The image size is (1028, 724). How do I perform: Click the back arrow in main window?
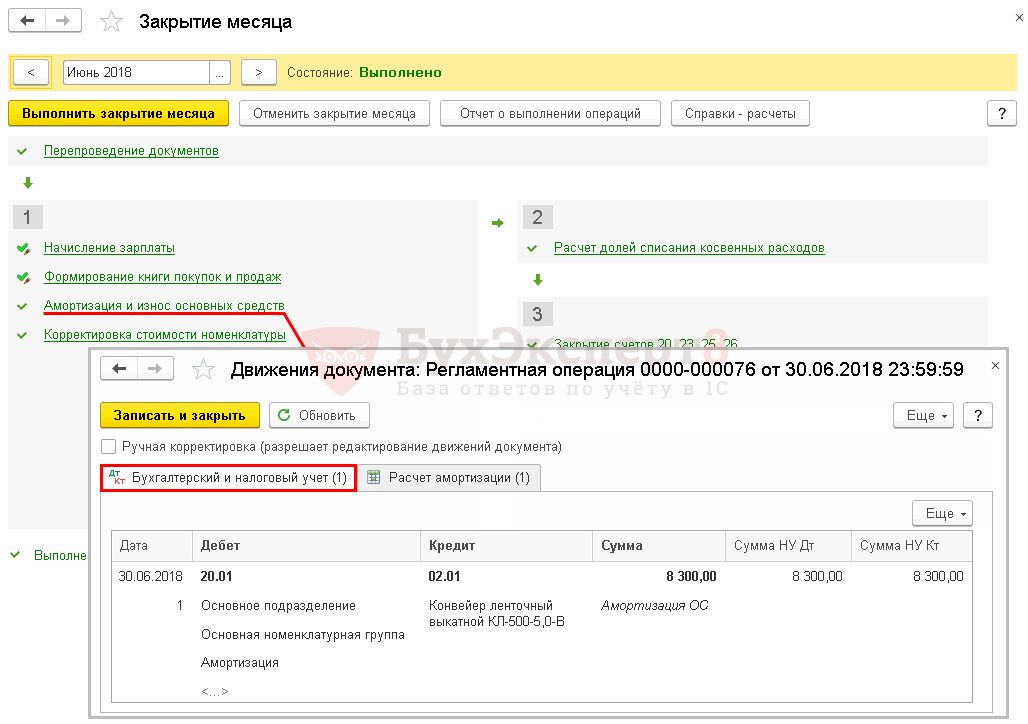28,21
